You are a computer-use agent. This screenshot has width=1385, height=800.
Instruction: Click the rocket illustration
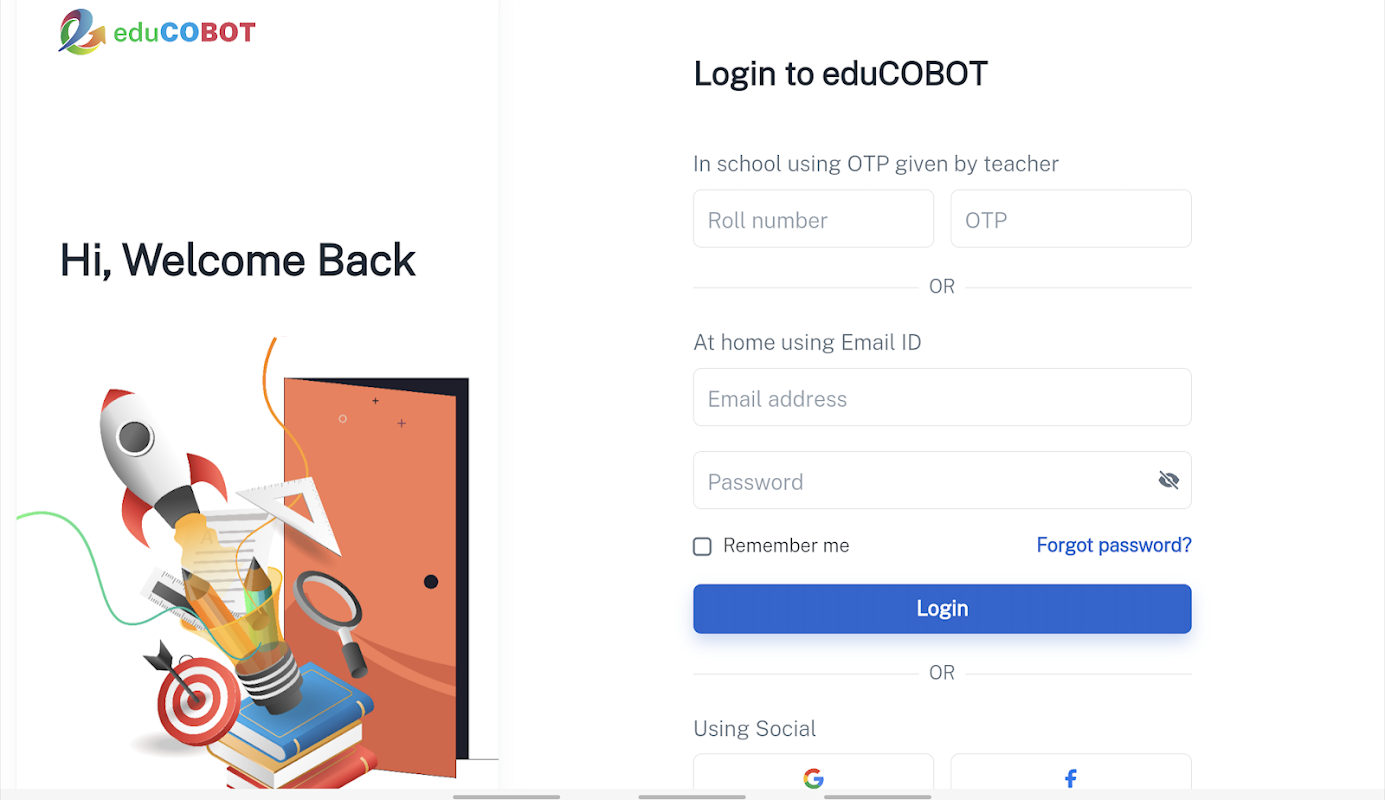[158, 462]
